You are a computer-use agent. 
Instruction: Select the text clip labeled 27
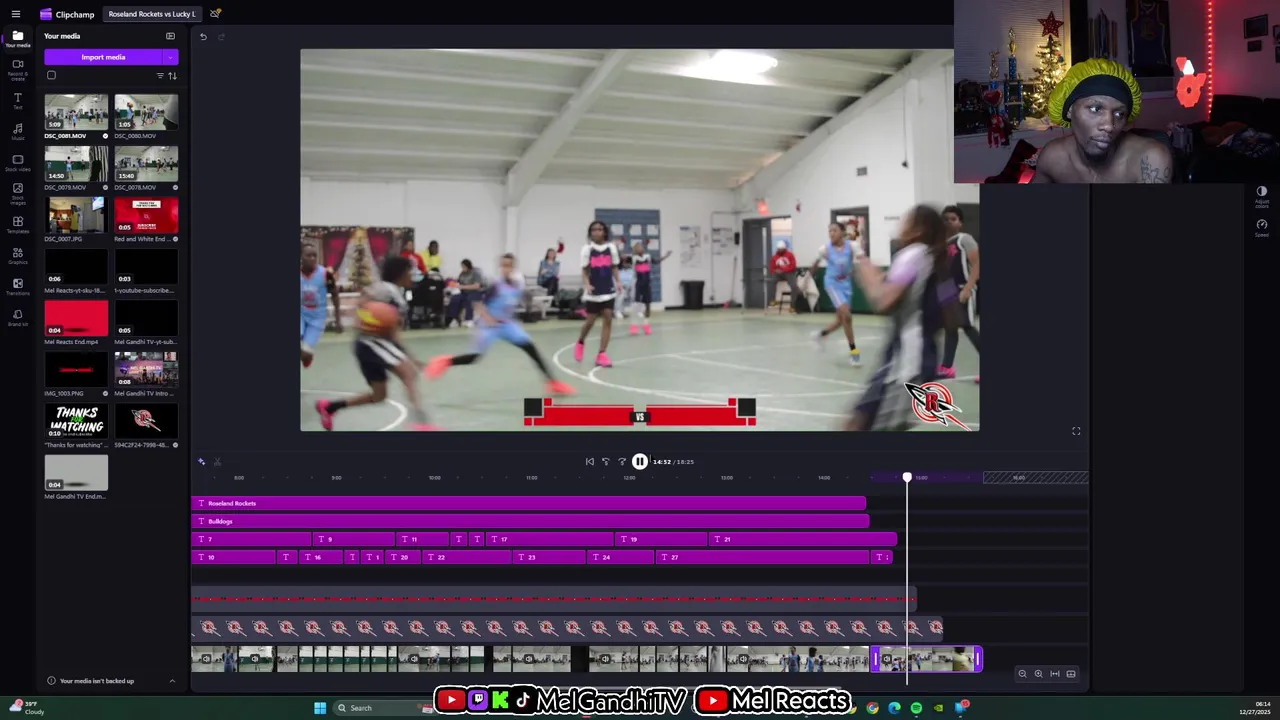click(764, 557)
